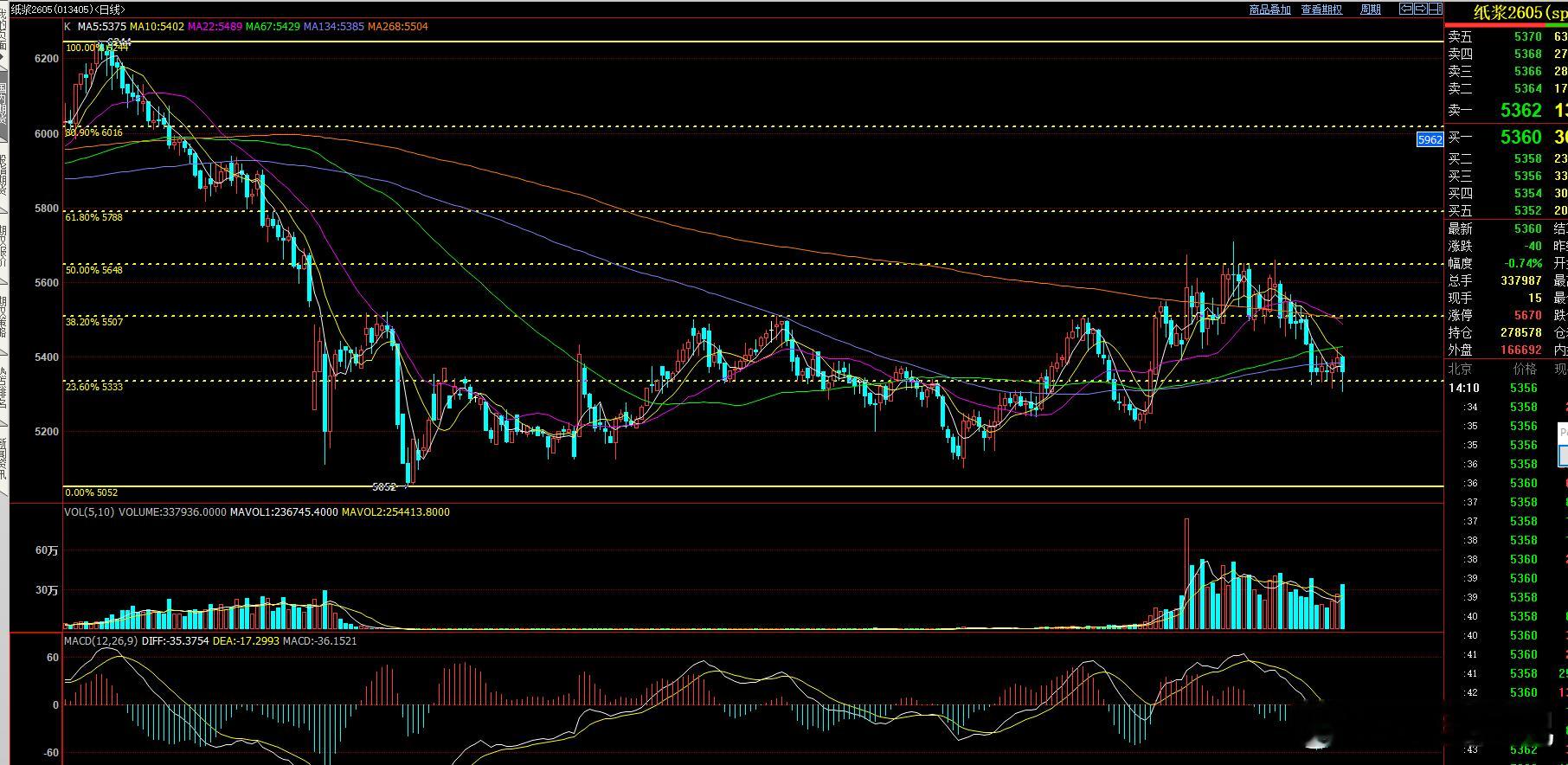Select the chart title 纸浆2605(013405)<日线>
Screen dimensions: 1568x765
tap(67, 10)
